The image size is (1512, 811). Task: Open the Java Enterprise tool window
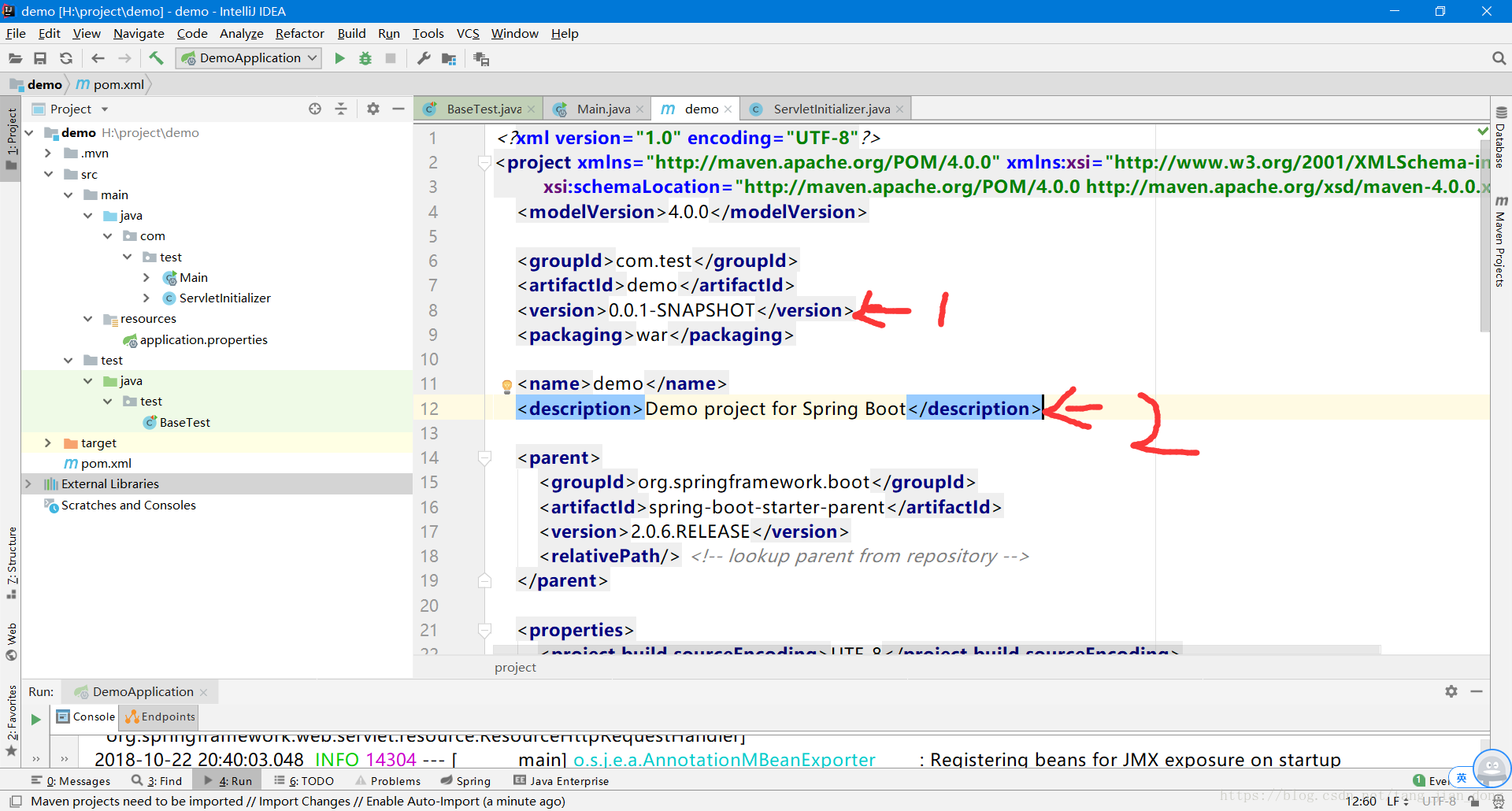pos(561,781)
